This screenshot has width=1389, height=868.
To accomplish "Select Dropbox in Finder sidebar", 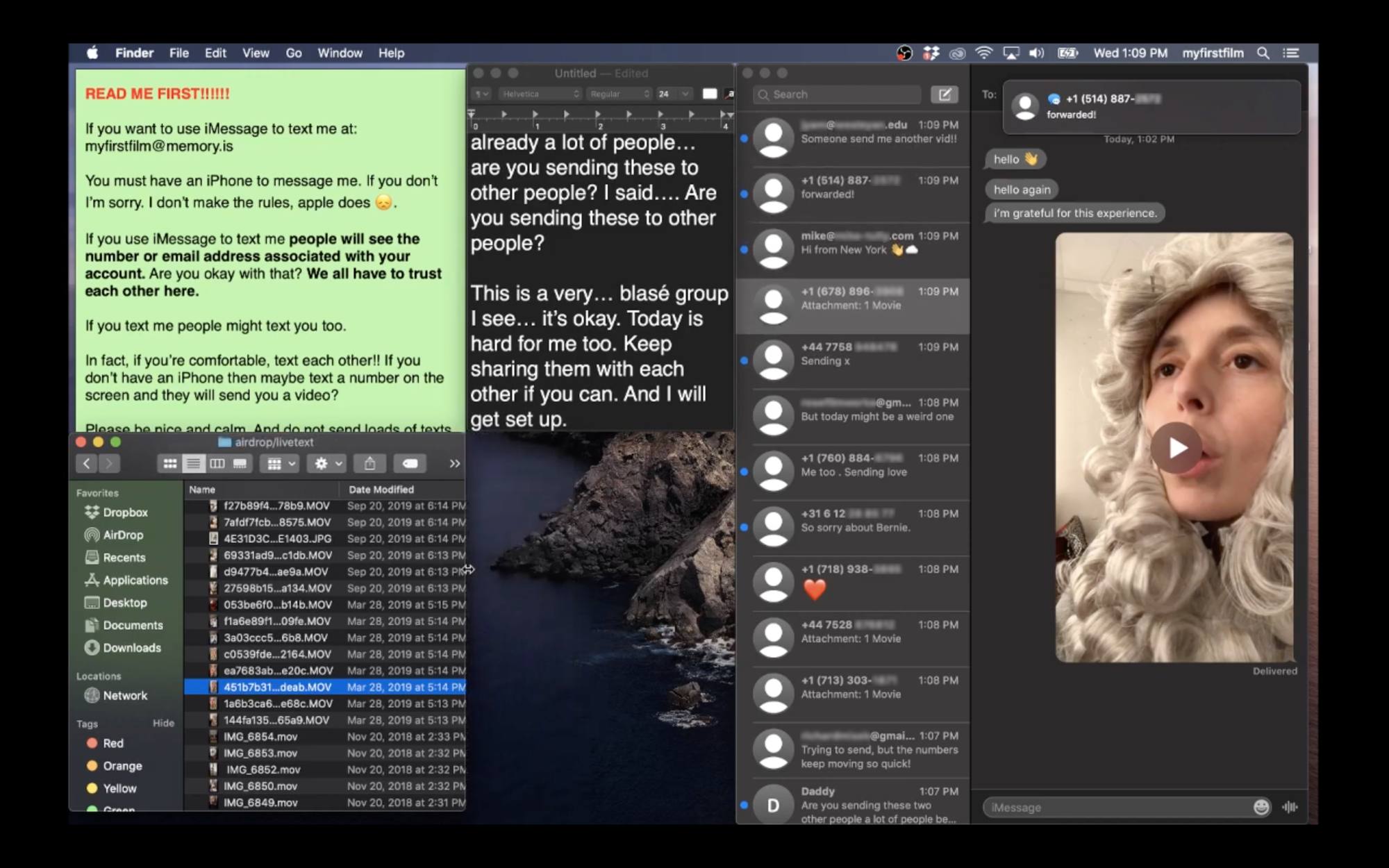I will click(116, 512).
